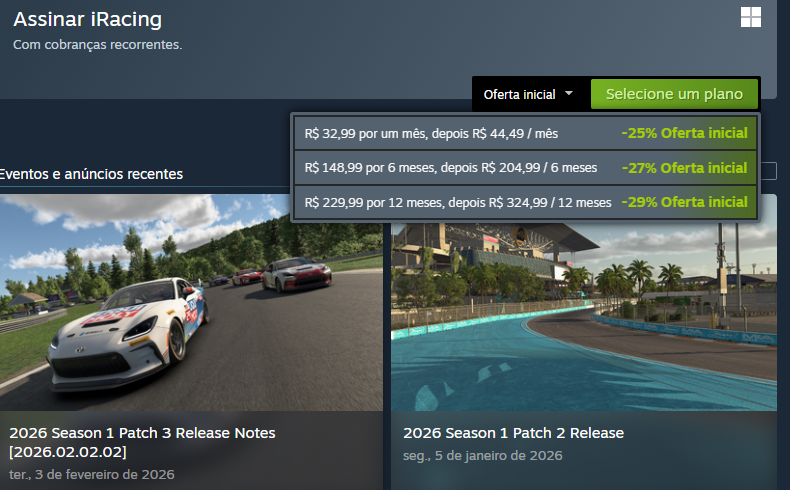790x490 pixels.
Task: Open the white race car thumbnail
Action: point(191,303)
